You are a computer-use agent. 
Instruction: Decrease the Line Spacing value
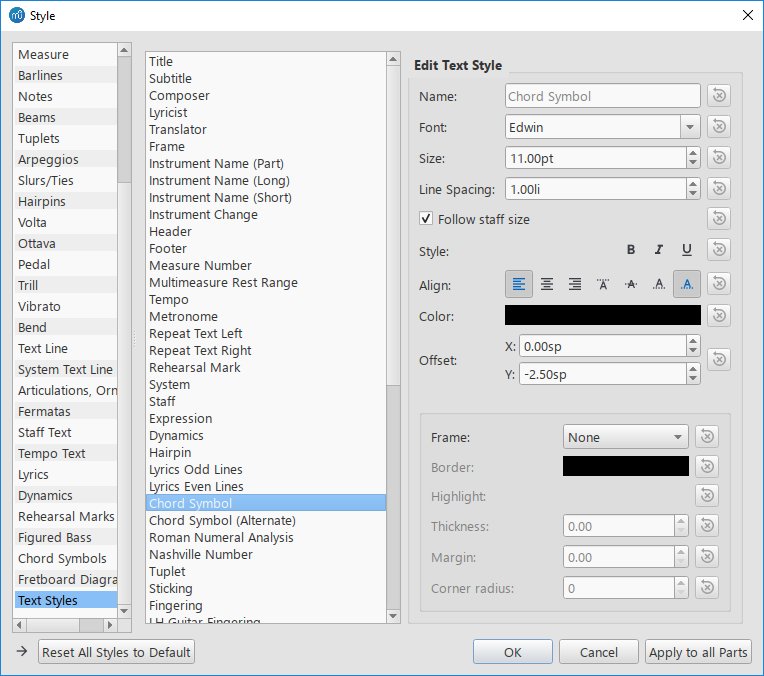point(693,194)
